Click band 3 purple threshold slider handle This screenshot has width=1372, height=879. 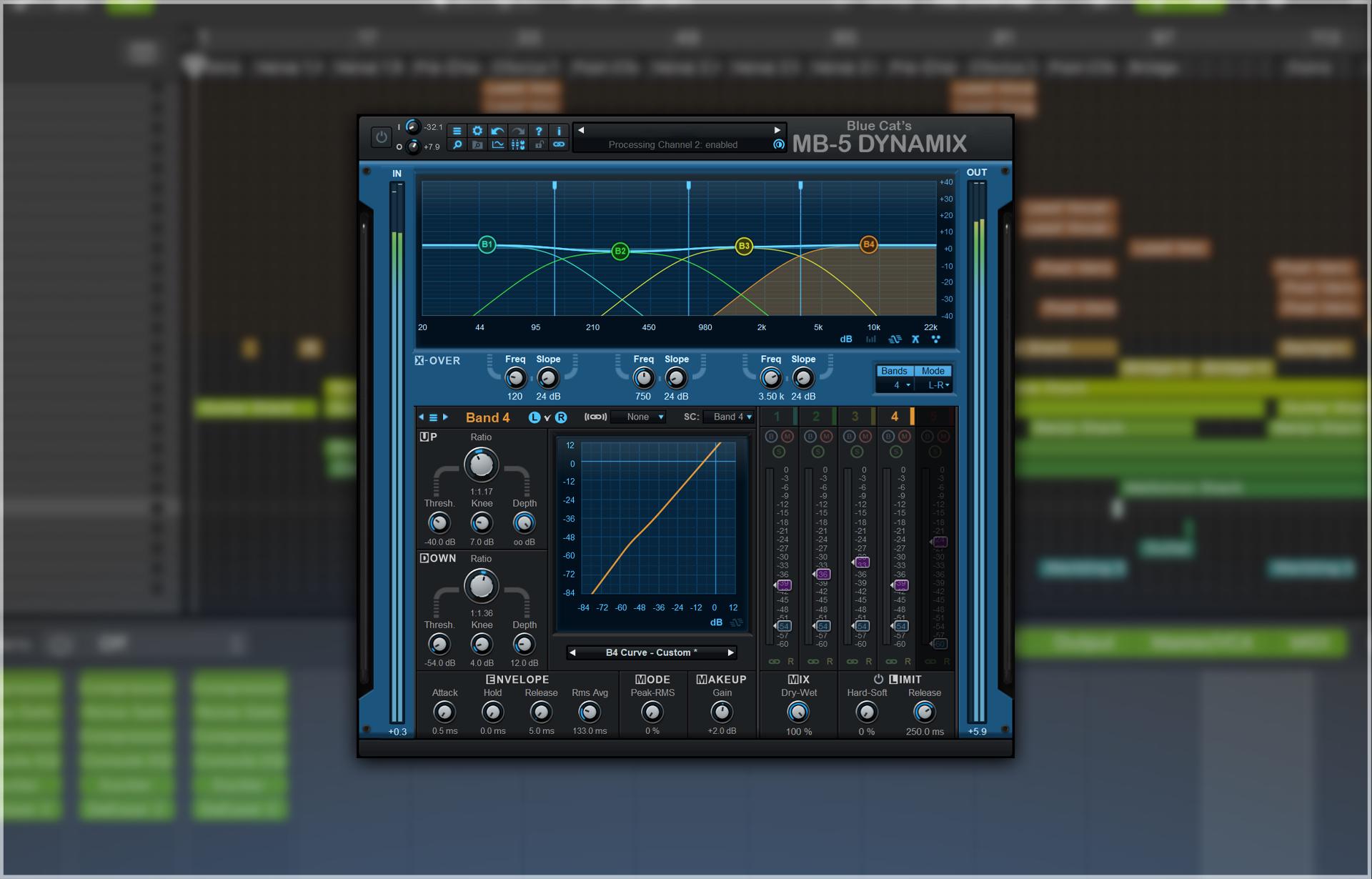861,563
